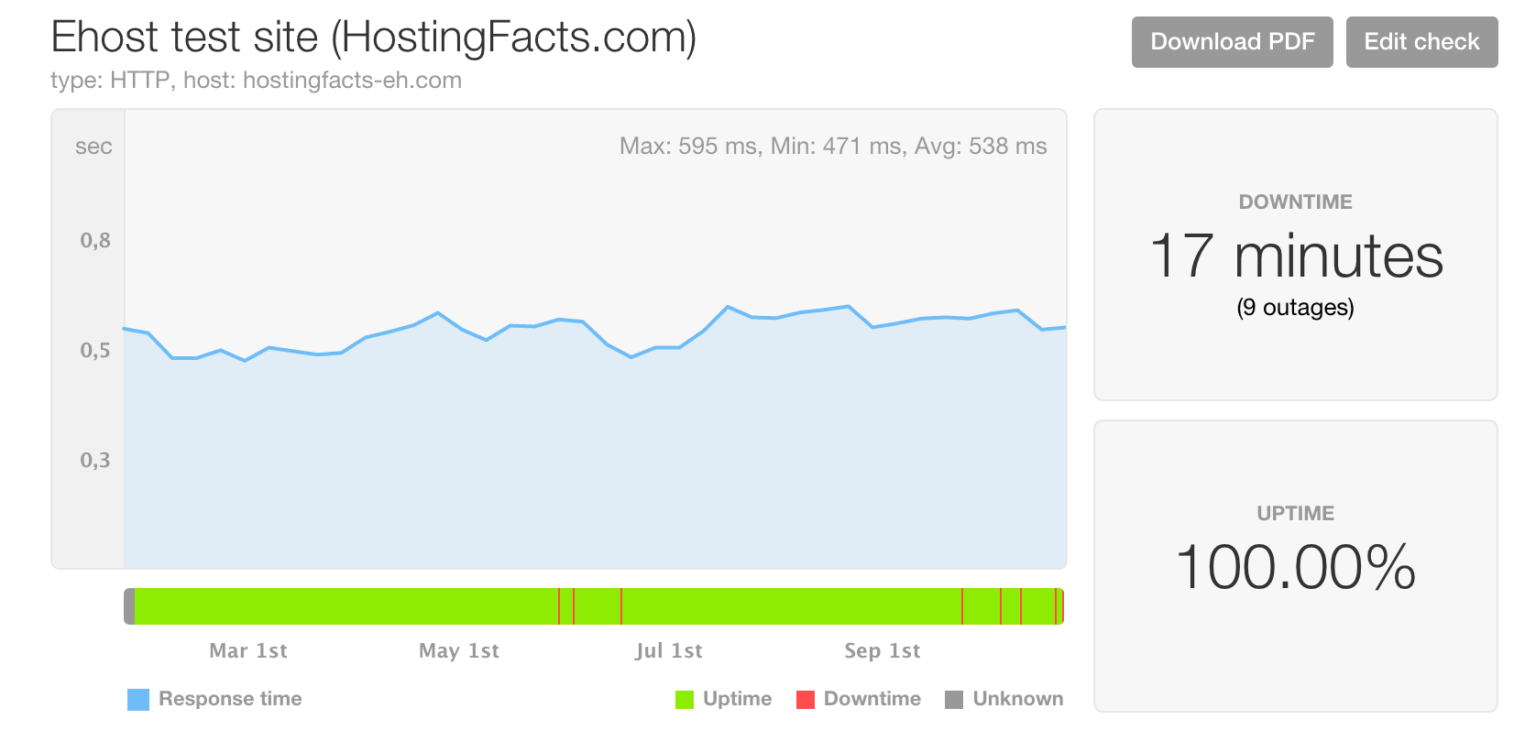Image resolution: width=1536 pixels, height=752 pixels.
Task: Click the gray Unknown legend swatch
Action: (x=954, y=700)
